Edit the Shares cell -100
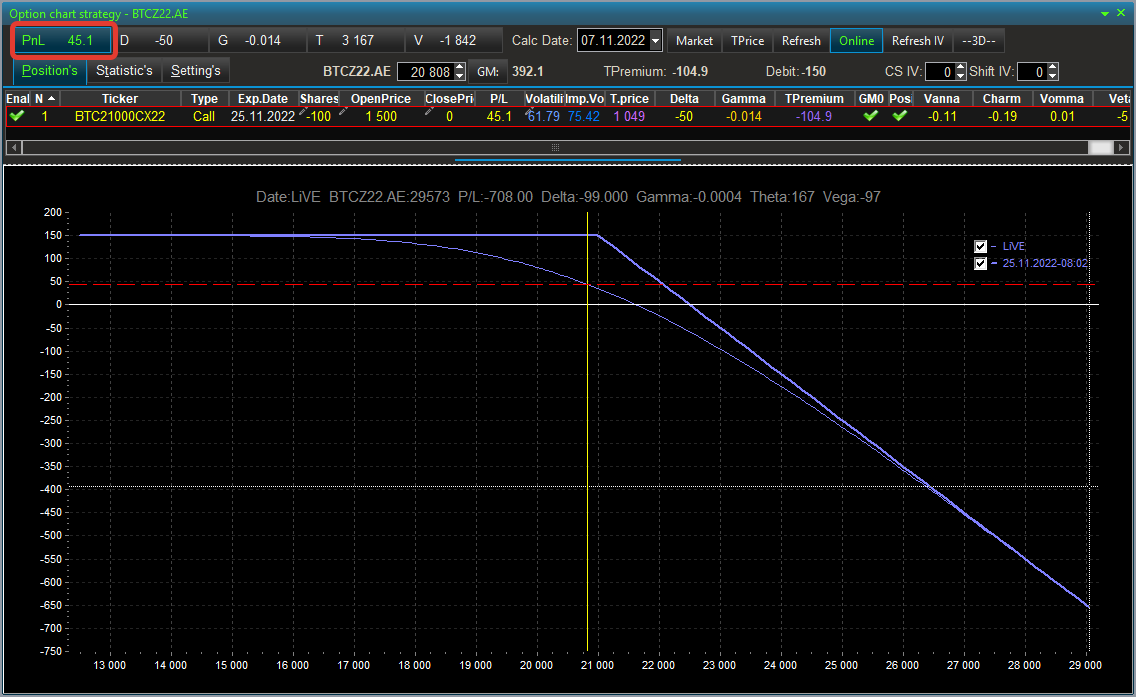The width and height of the screenshot is (1136, 697). (318, 116)
